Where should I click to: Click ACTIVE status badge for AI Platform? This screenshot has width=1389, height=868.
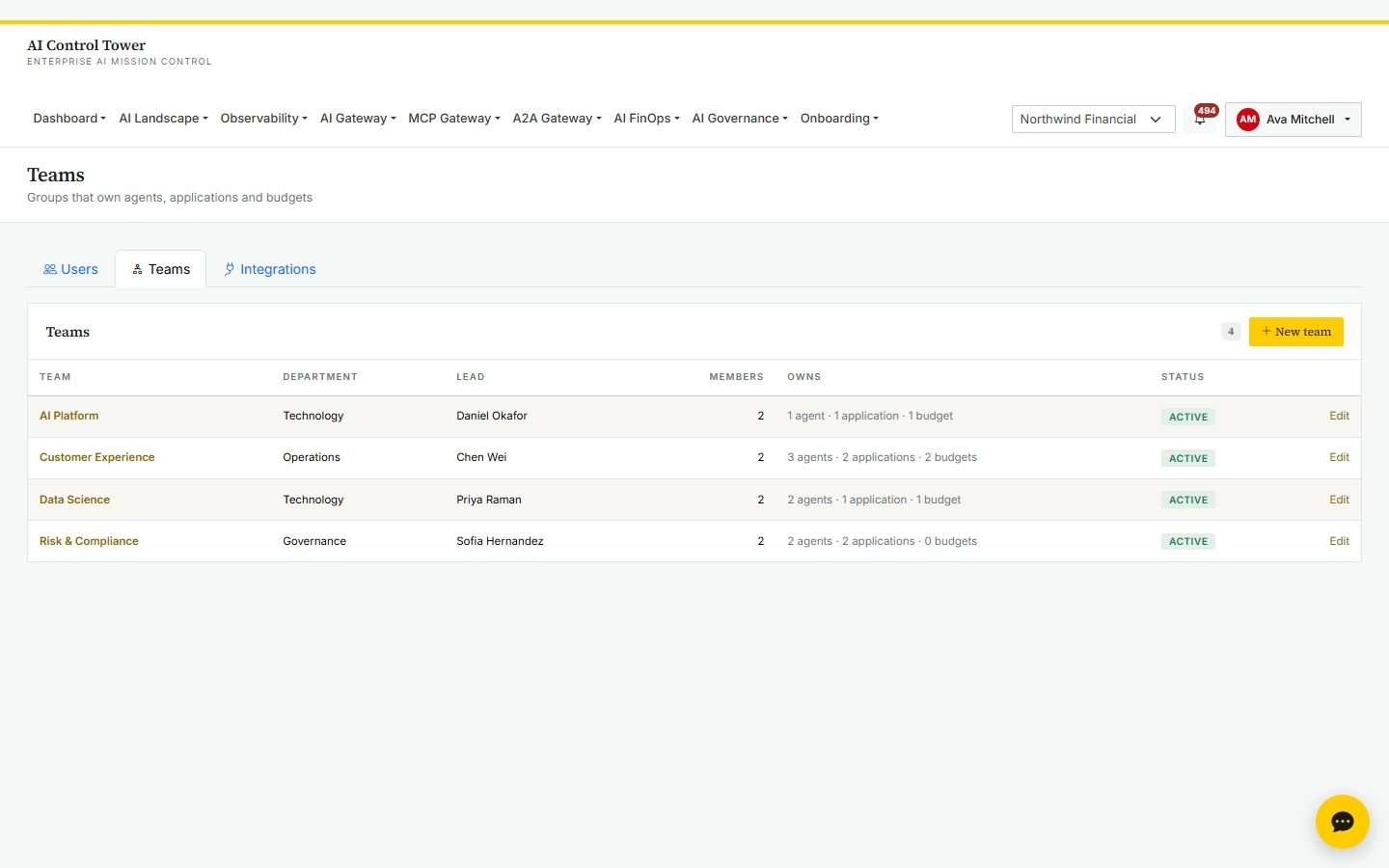point(1187,417)
